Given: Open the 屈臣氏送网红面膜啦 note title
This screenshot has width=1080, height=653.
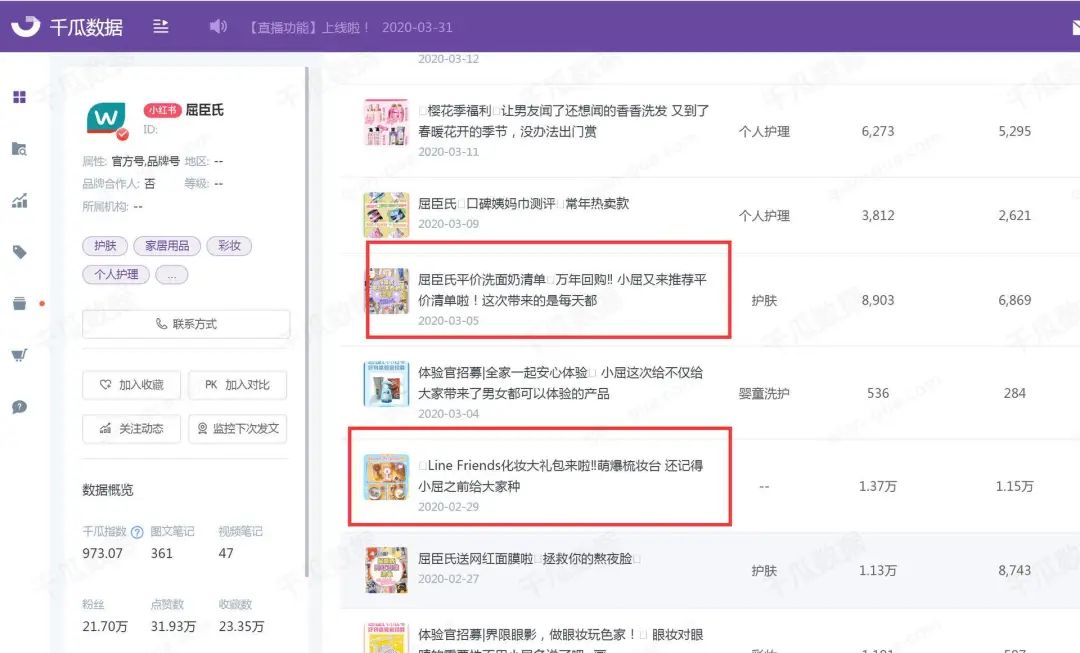Looking at the screenshot, I should [529, 559].
